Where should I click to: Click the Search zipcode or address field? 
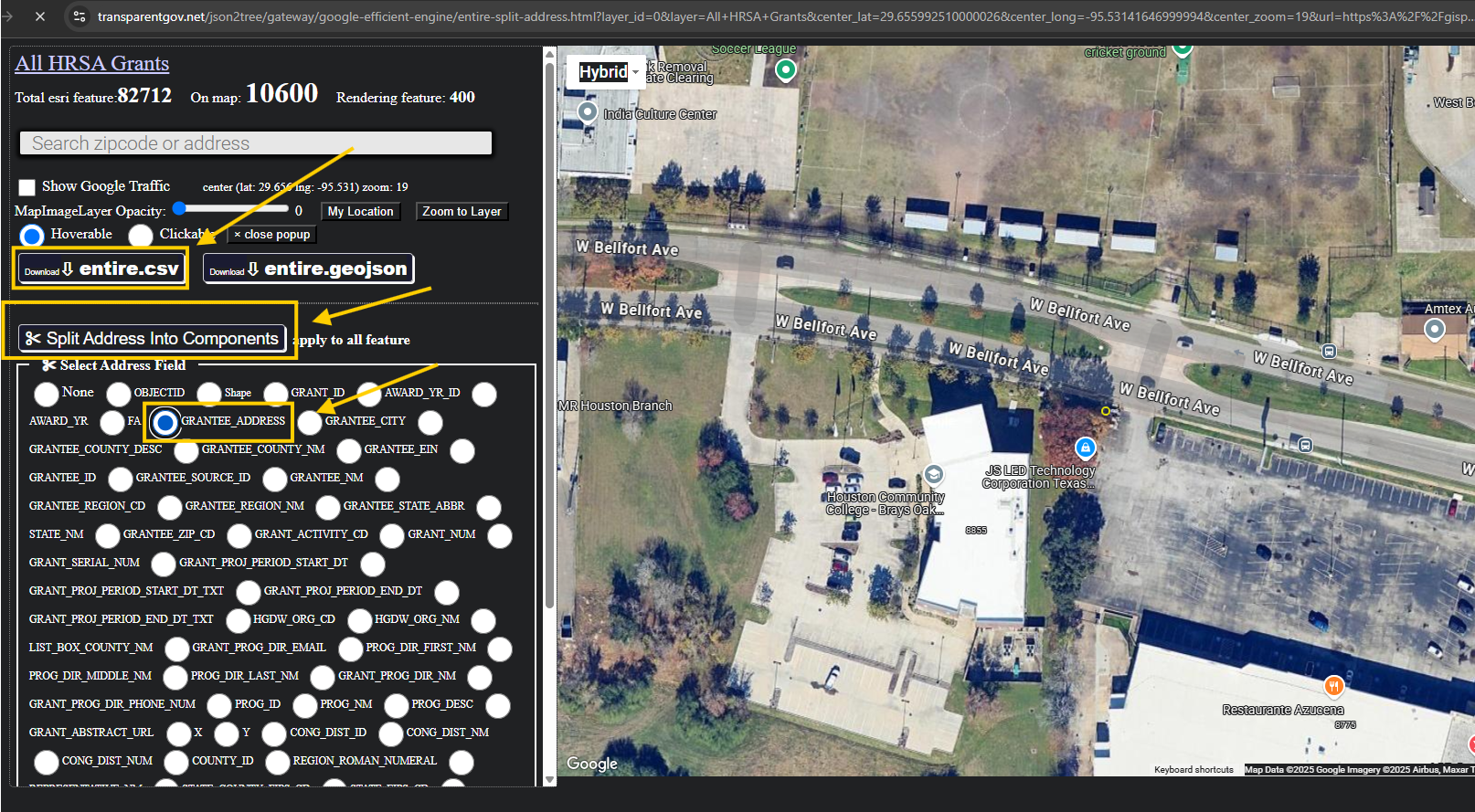(256, 143)
